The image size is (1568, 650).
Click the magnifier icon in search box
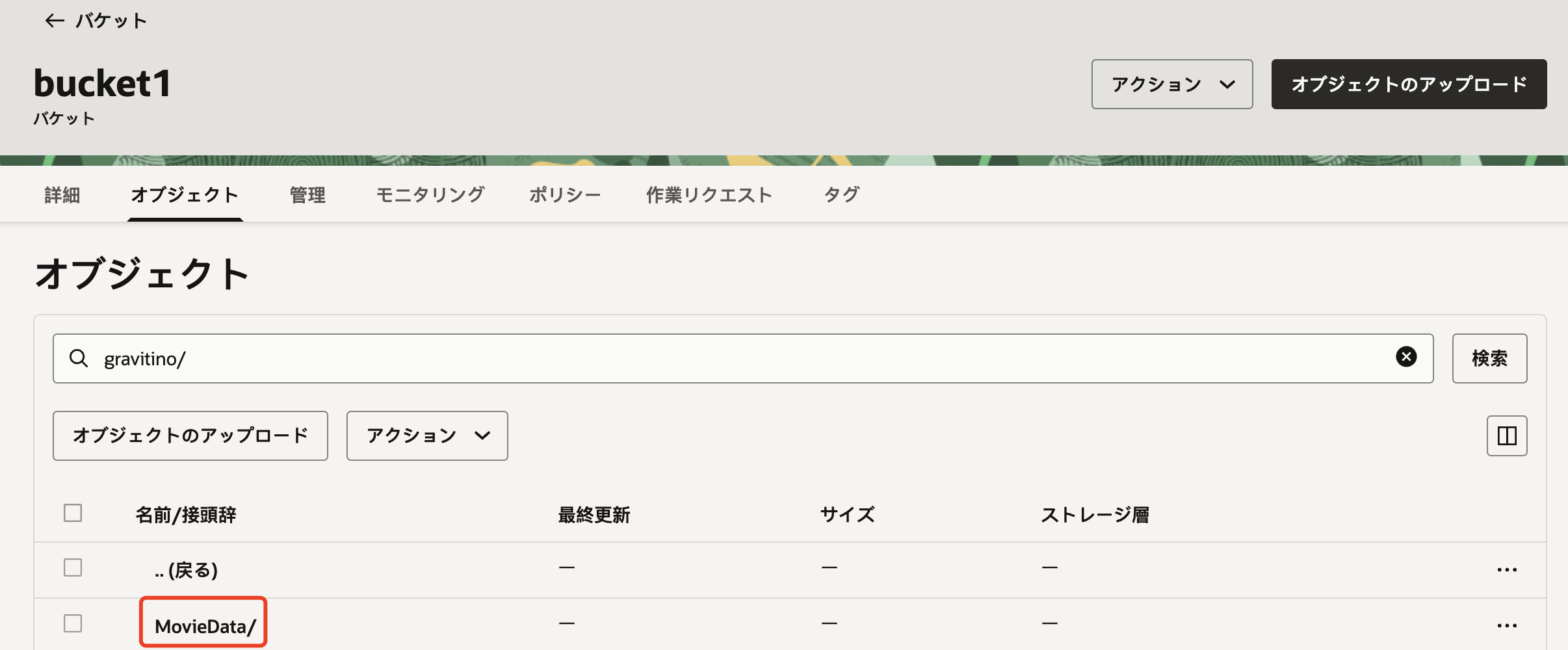pyautogui.click(x=79, y=358)
